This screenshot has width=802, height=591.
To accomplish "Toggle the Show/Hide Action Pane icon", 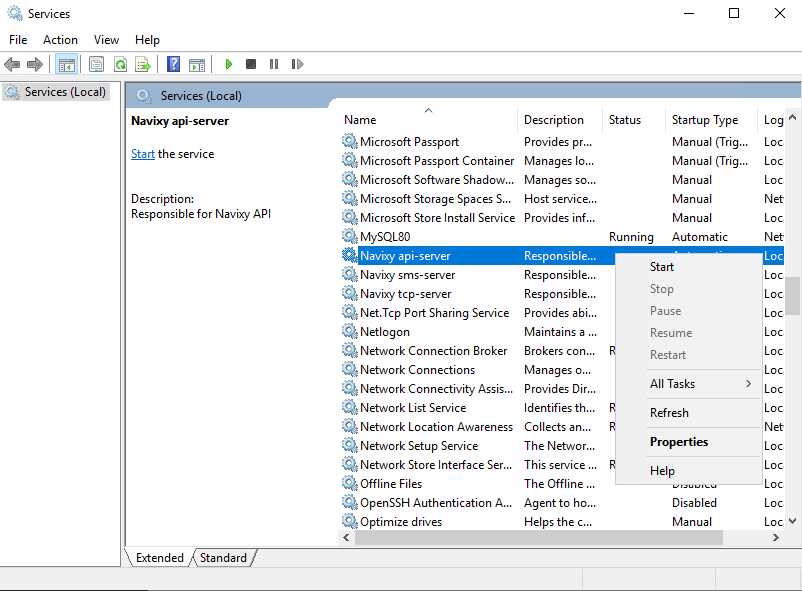I will click(197, 64).
